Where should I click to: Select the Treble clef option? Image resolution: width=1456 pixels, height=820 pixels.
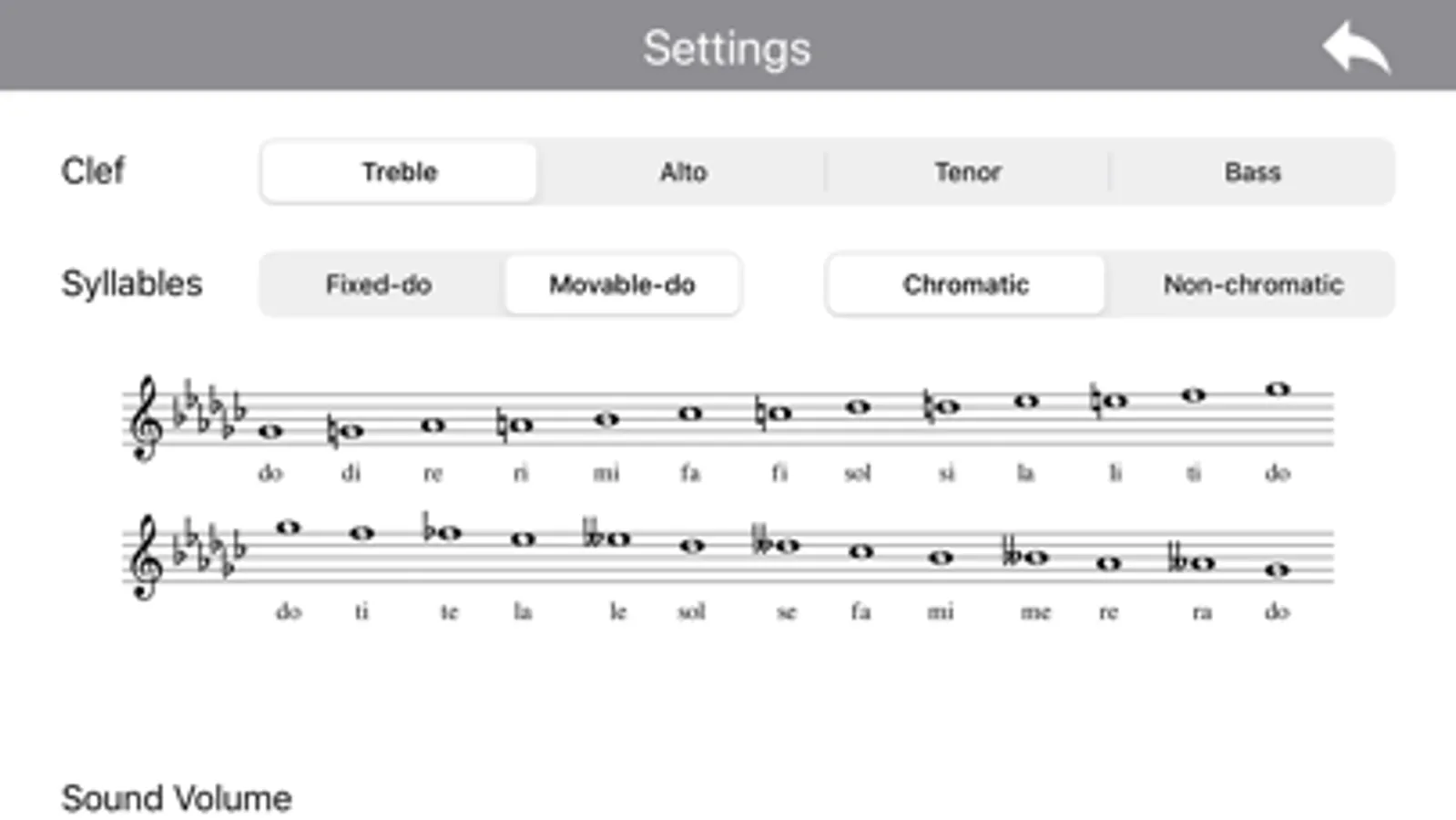click(x=399, y=172)
